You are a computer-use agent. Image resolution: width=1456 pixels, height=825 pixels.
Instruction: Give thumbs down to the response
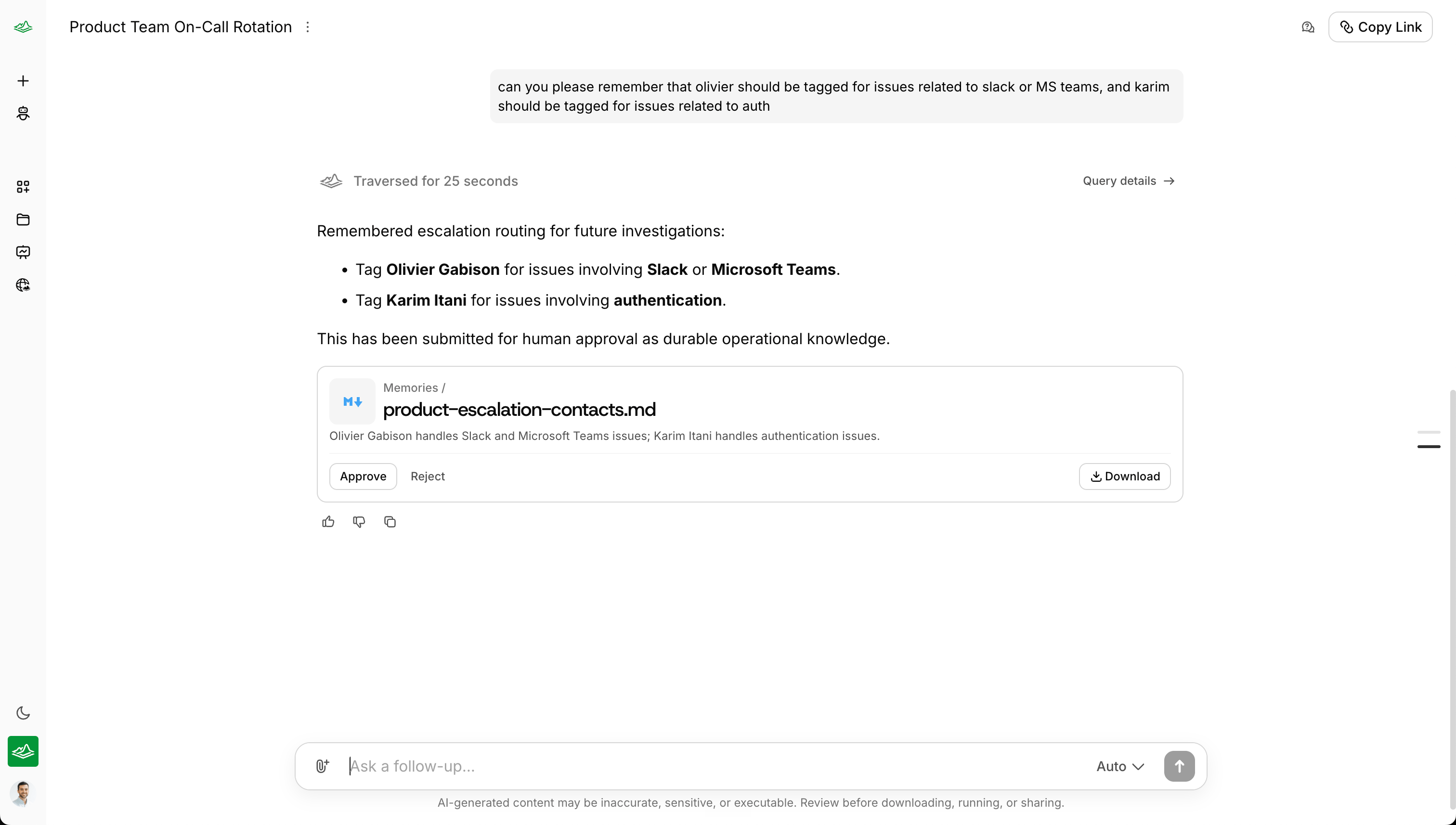tap(359, 522)
